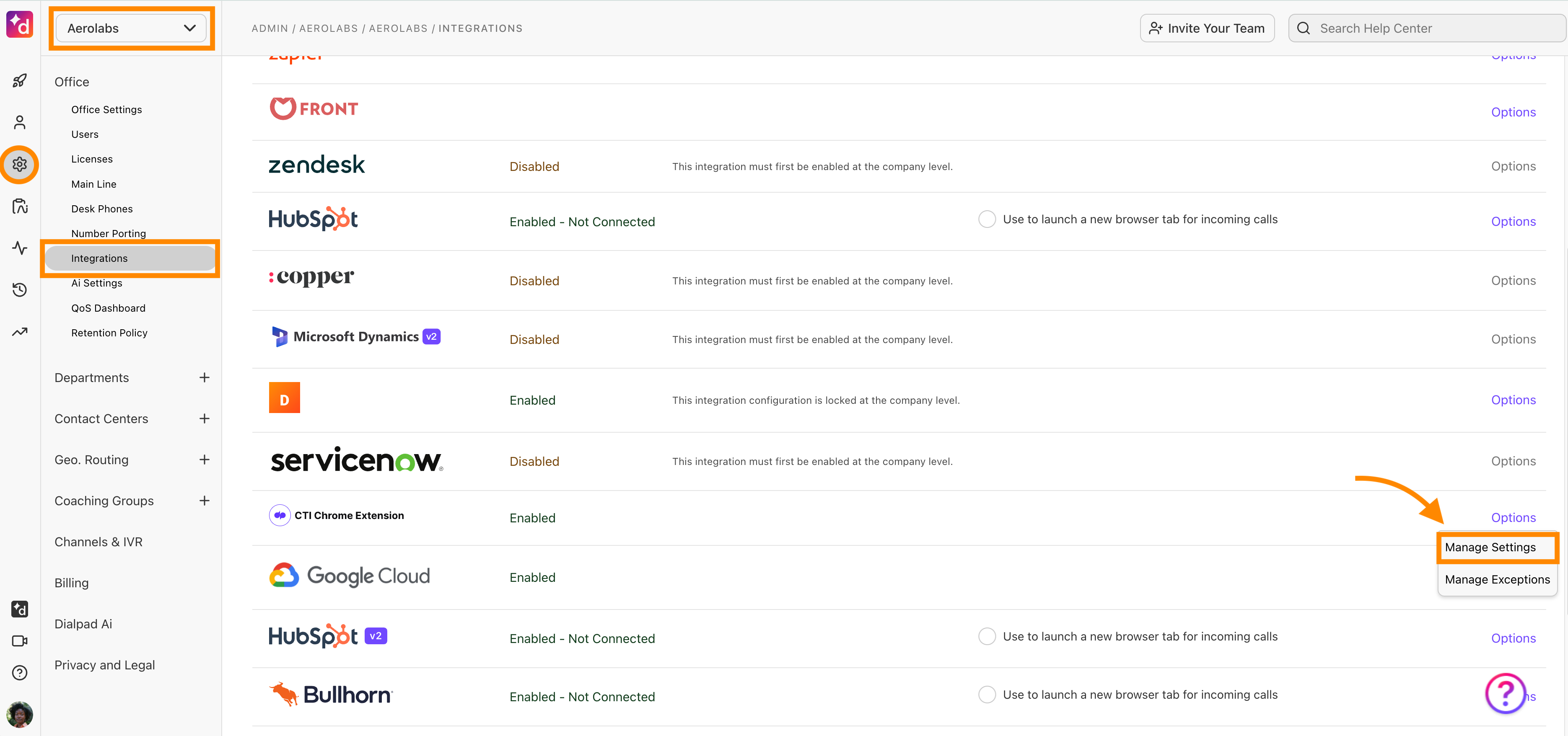
Task: Open the video camera meetings icon
Action: [x=19, y=640]
